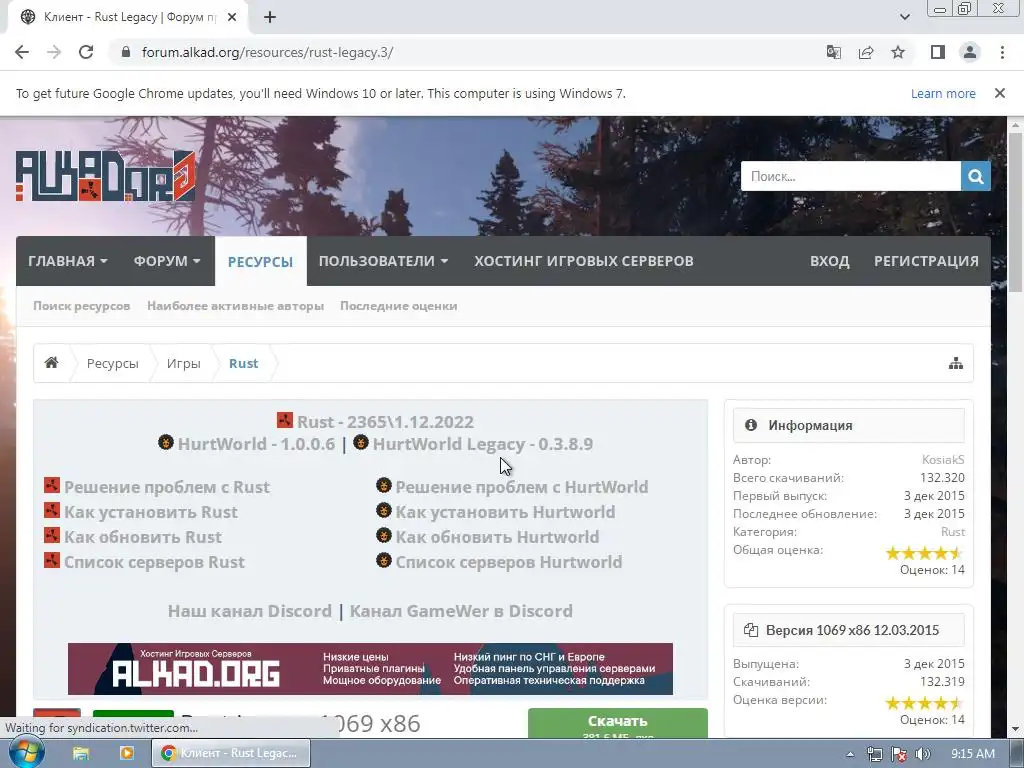Open Канал GameWer в Discord link
Viewport: 1024px width, 768px height.
pyautogui.click(x=461, y=611)
